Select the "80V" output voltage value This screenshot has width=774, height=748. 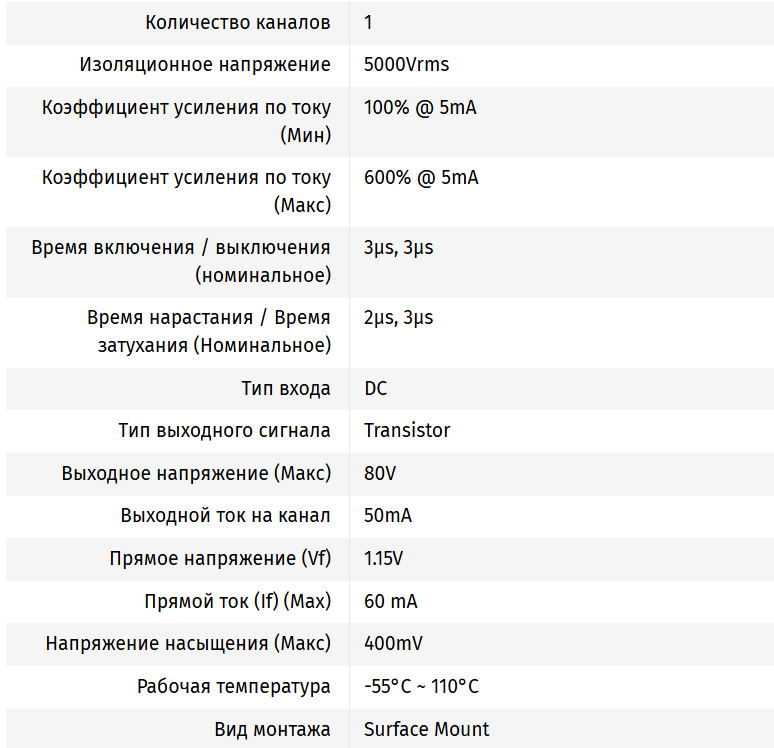[380, 473]
